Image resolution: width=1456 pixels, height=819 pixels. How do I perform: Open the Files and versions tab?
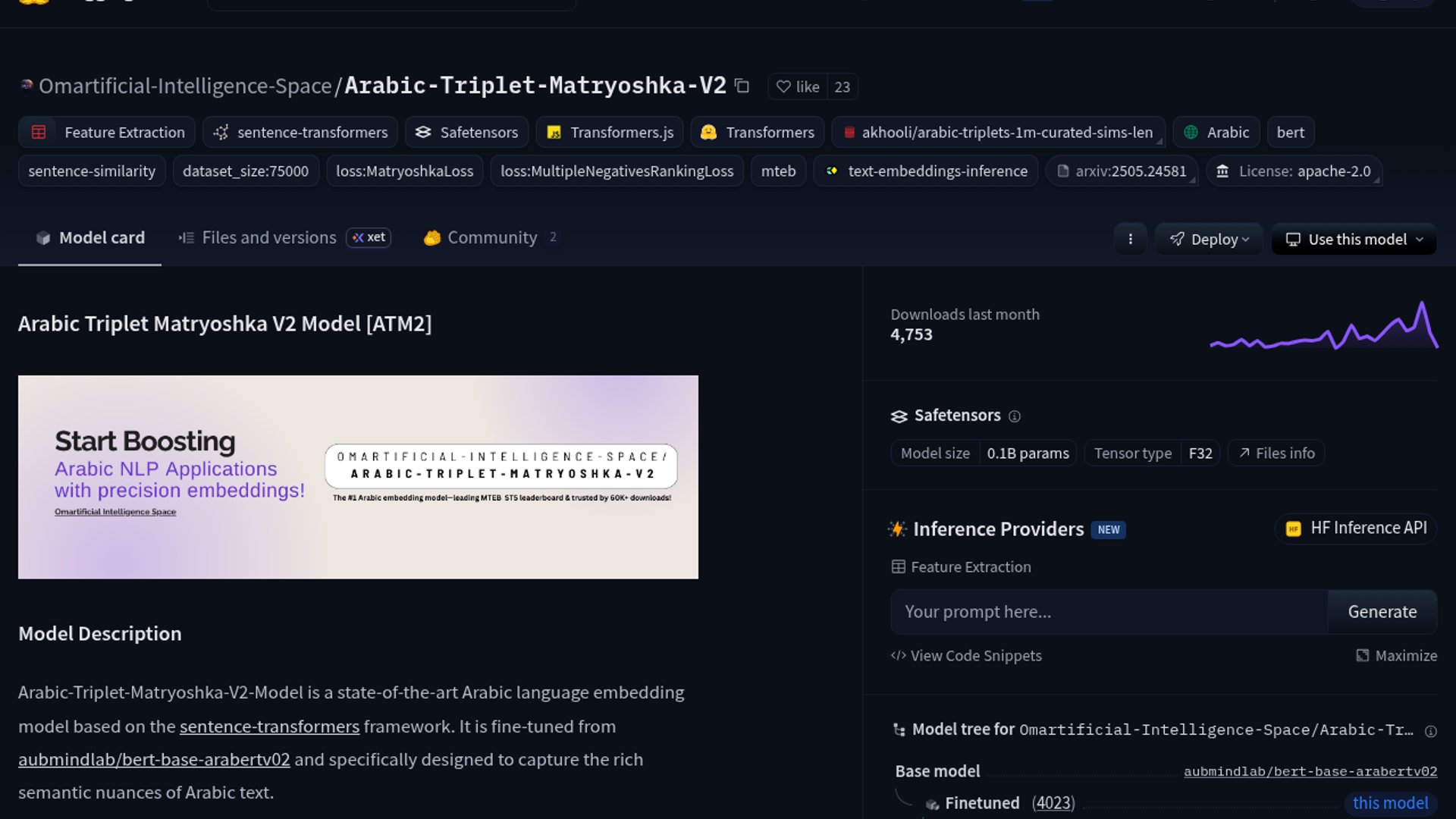tap(268, 237)
